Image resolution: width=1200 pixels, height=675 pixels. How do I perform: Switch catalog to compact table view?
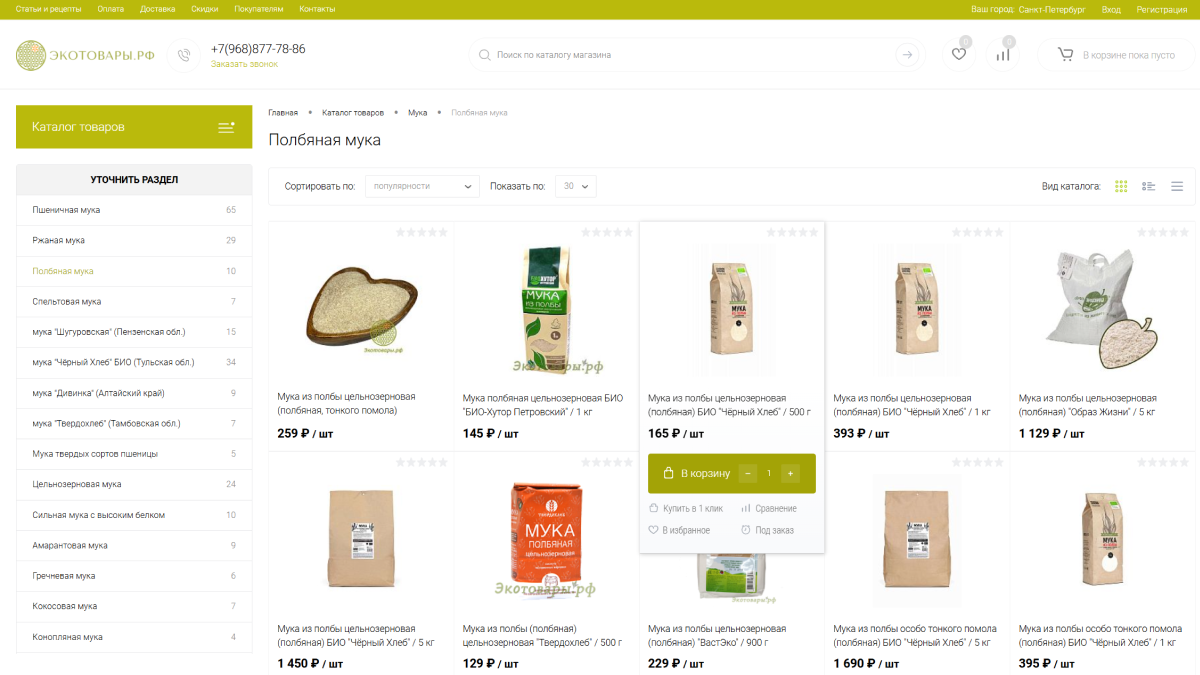coord(1177,186)
